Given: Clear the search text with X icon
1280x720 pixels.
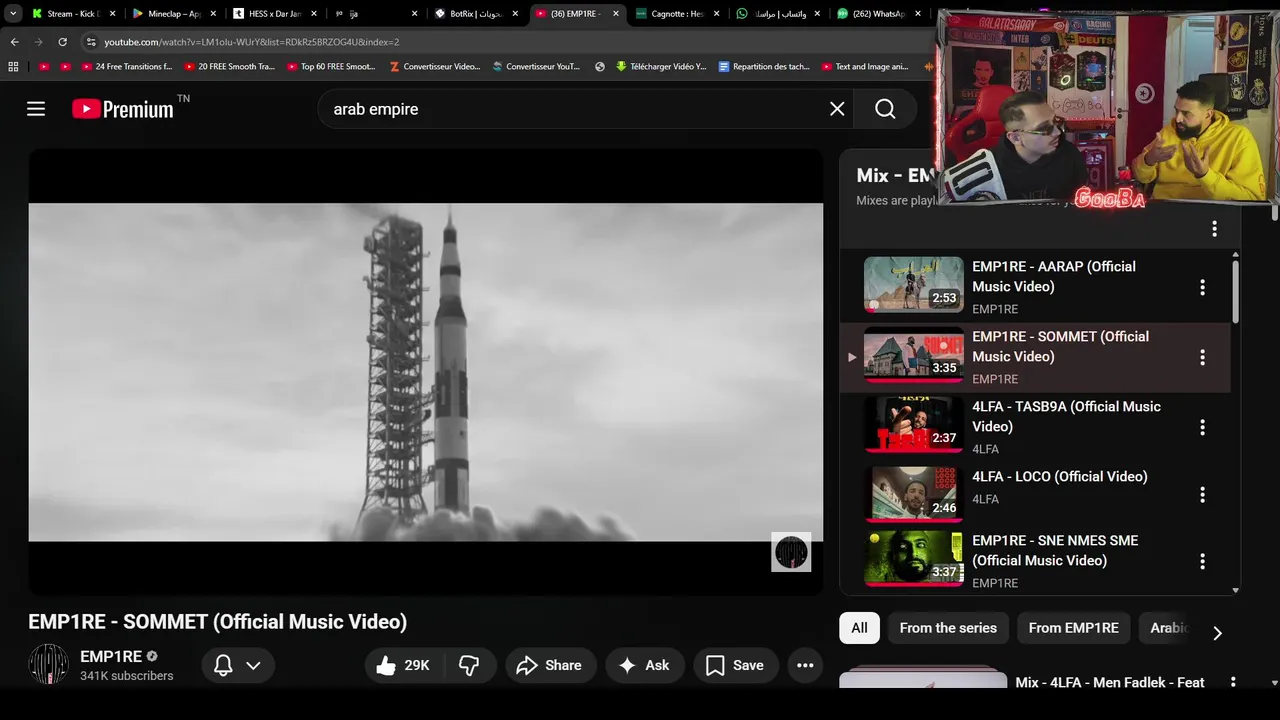Looking at the screenshot, I should [x=837, y=109].
